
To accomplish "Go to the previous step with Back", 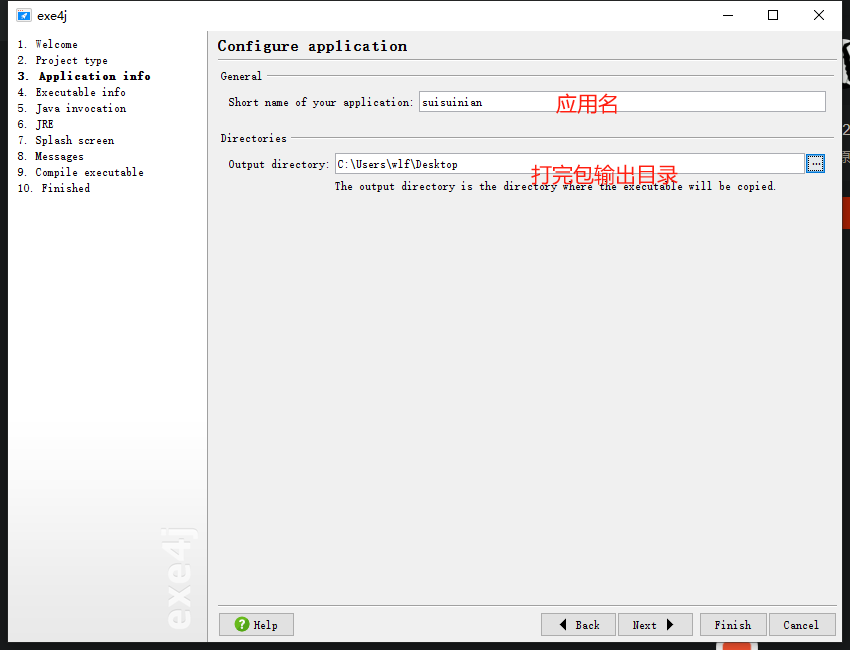I will (x=578, y=625).
